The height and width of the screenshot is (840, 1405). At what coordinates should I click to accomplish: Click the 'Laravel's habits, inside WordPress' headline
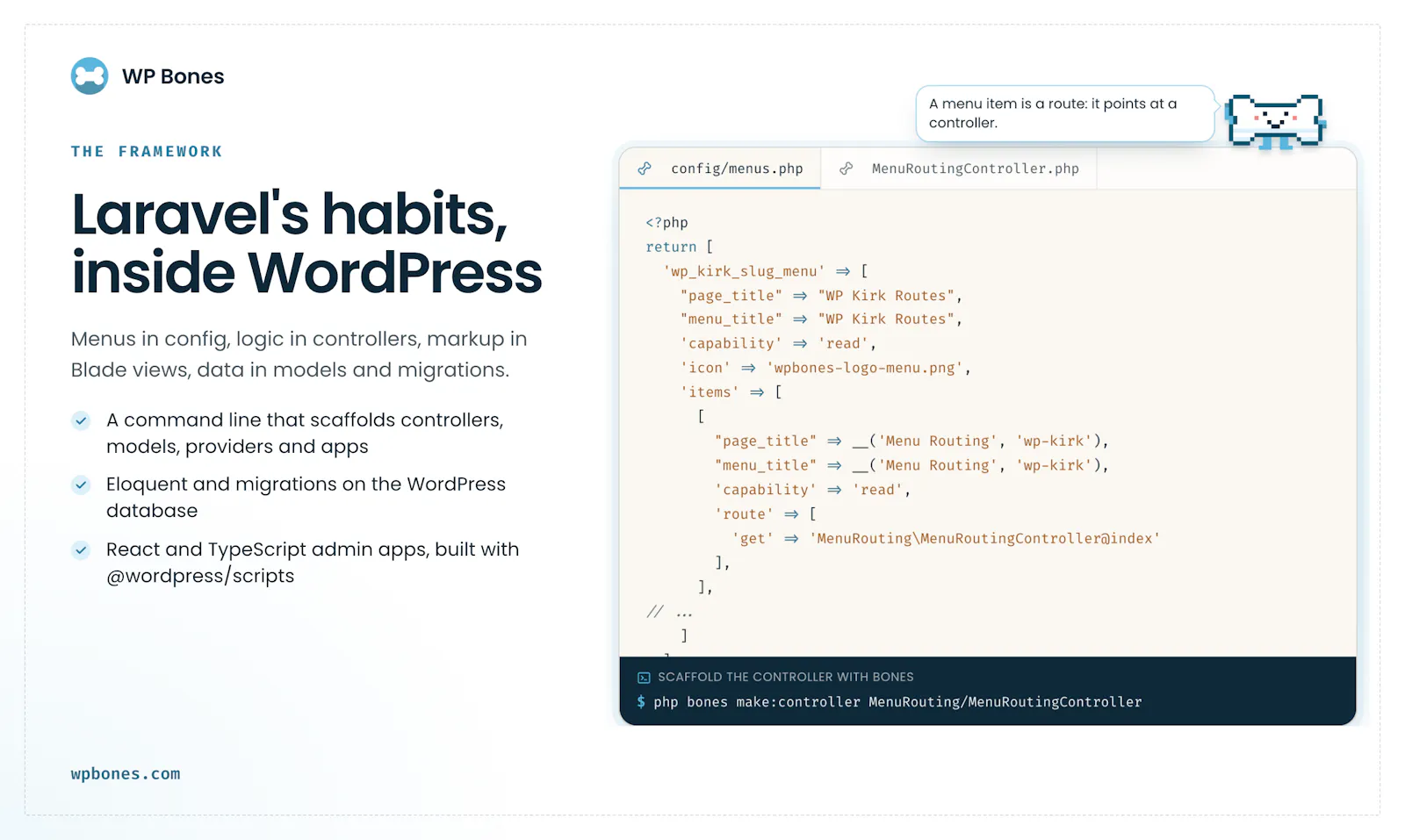(x=306, y=243)
